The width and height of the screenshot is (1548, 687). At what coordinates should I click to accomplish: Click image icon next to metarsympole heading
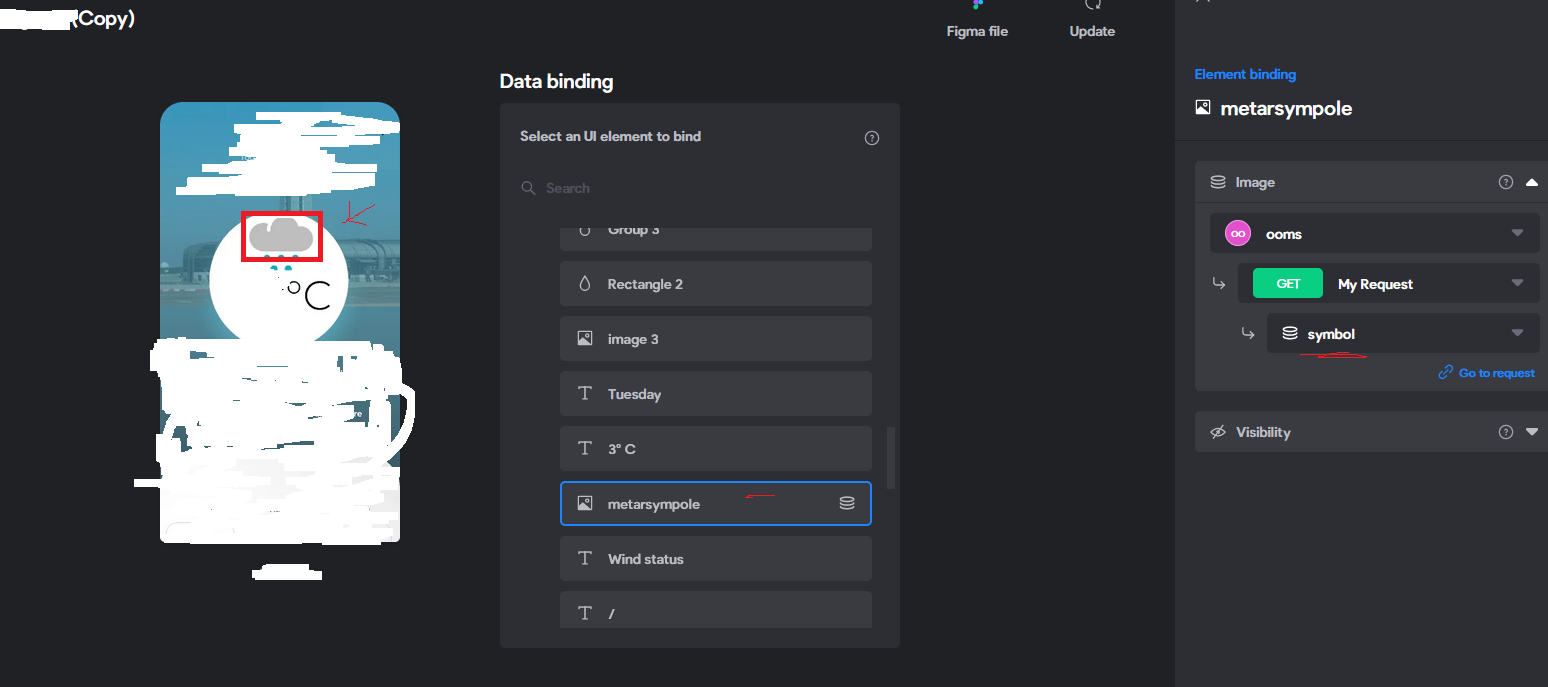(x=1203, y=107)
